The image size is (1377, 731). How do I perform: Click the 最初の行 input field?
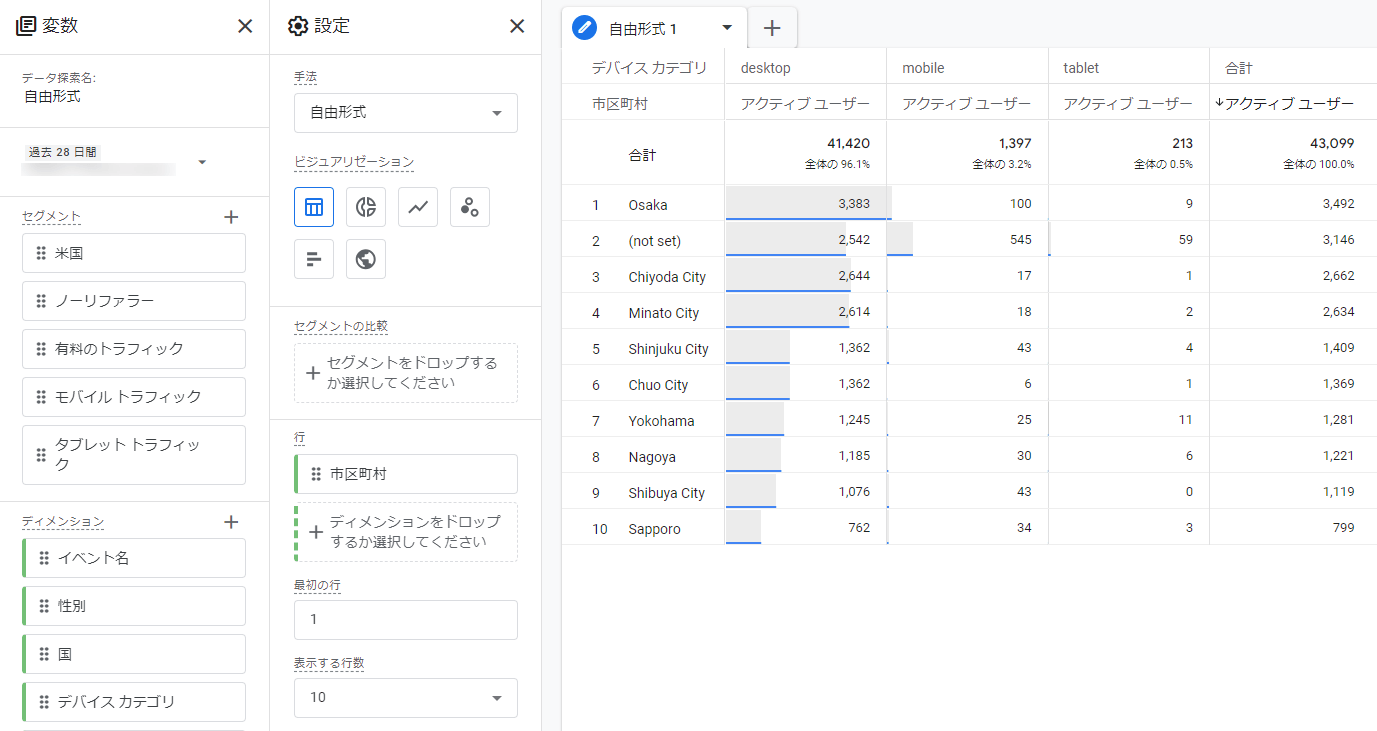point(406,620)
